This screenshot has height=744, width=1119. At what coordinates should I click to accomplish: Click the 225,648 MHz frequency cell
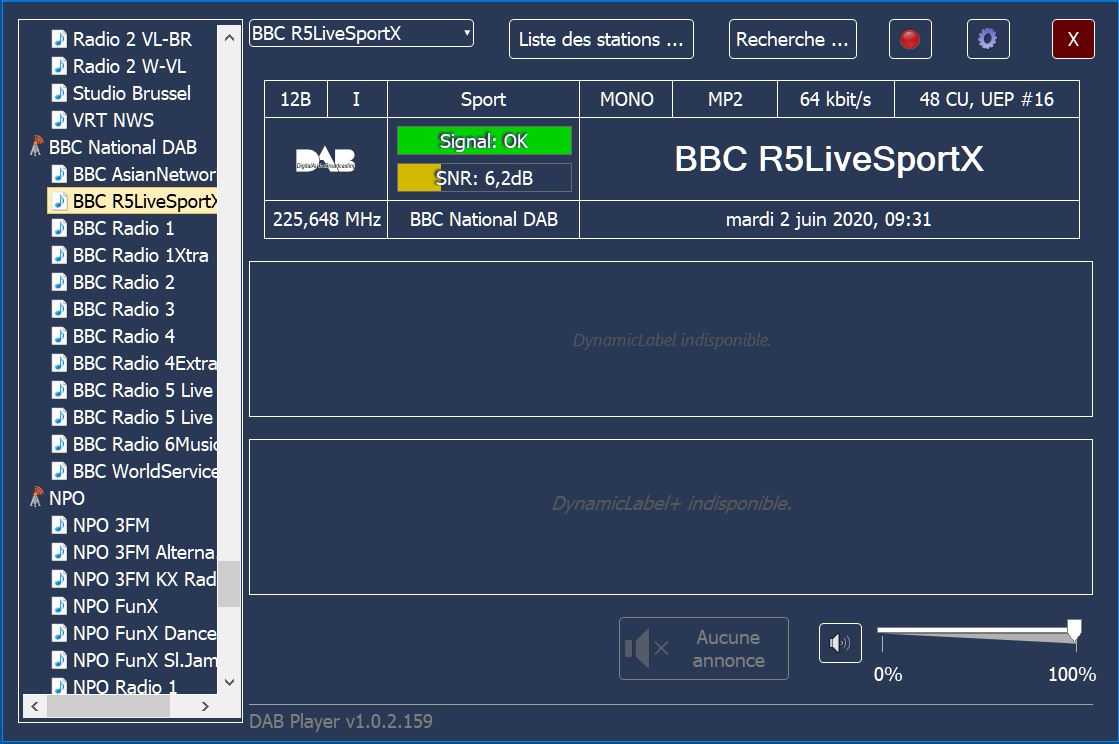pos(326,220)
